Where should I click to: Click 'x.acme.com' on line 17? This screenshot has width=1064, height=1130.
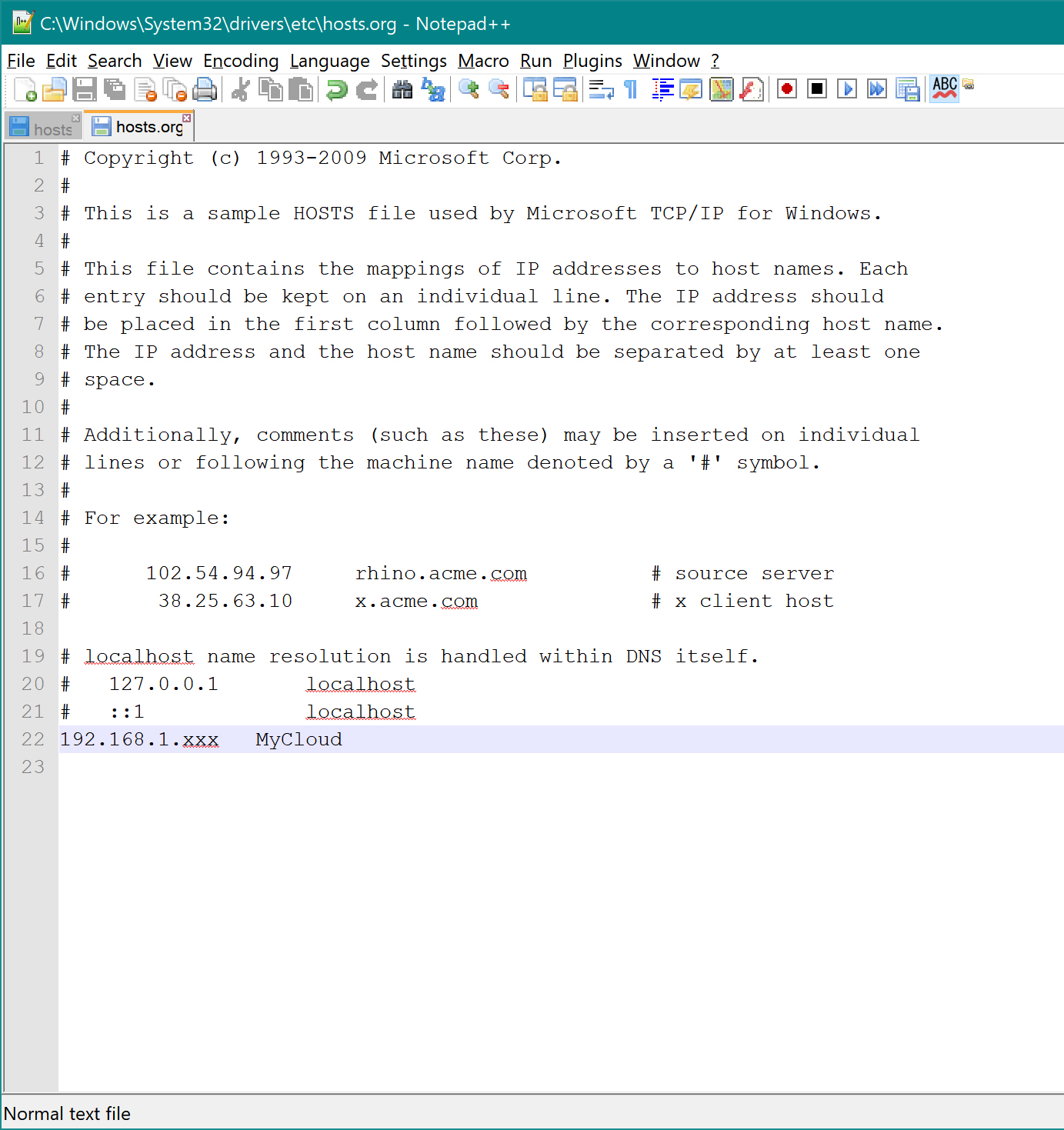tap(416, 601)
